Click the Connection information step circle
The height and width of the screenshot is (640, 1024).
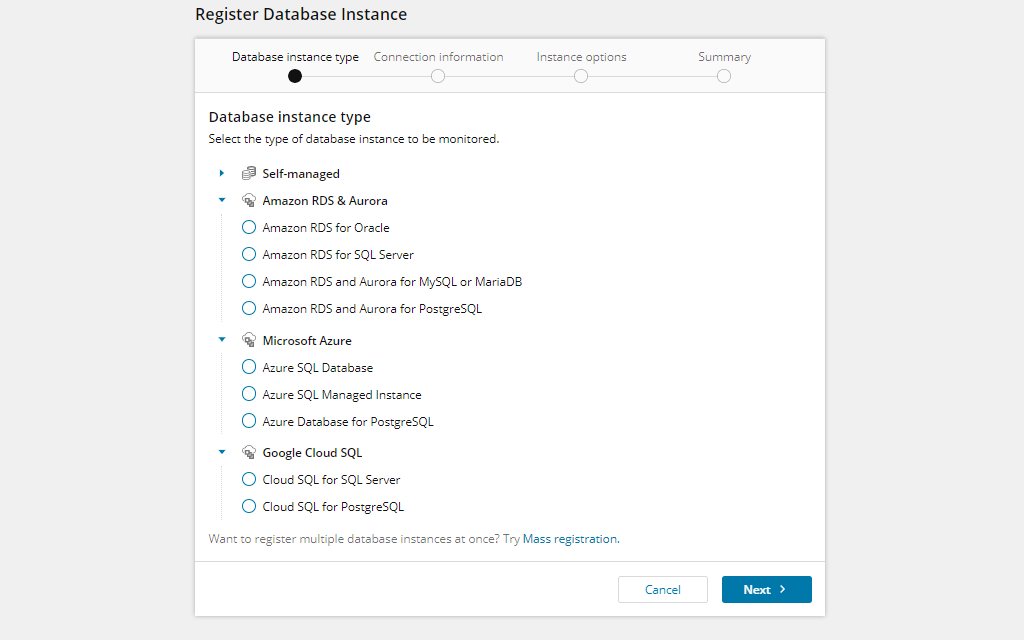point(437,75)
